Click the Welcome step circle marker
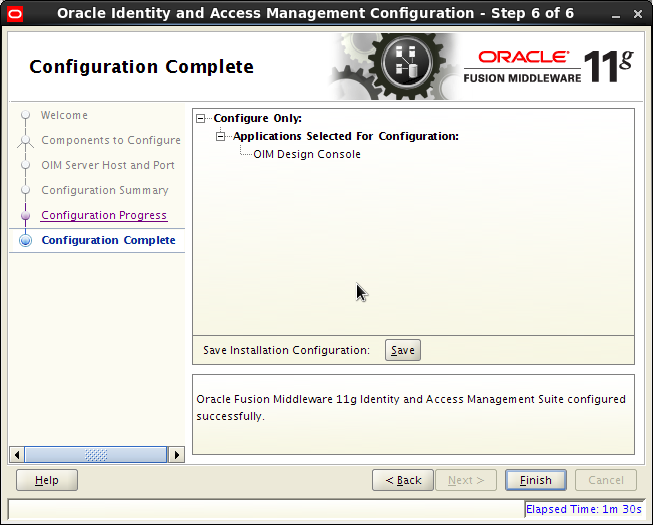The height and width of the screenshot is (525, 653). (25, 114)
